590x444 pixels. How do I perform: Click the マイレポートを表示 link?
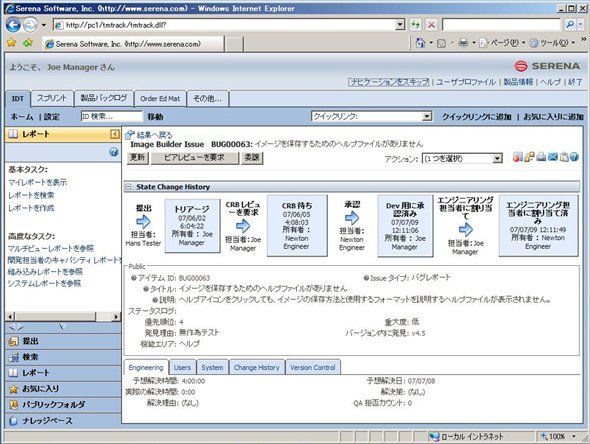point(38,182)
